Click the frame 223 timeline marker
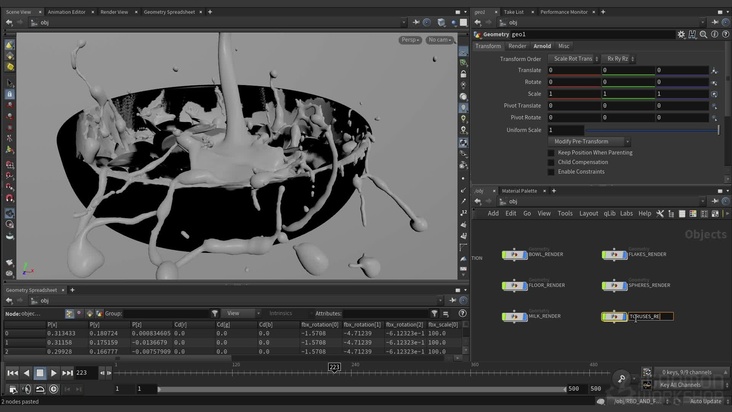This screenshot has height=412, width=732. pyautogui.click(x=334, y=368)
